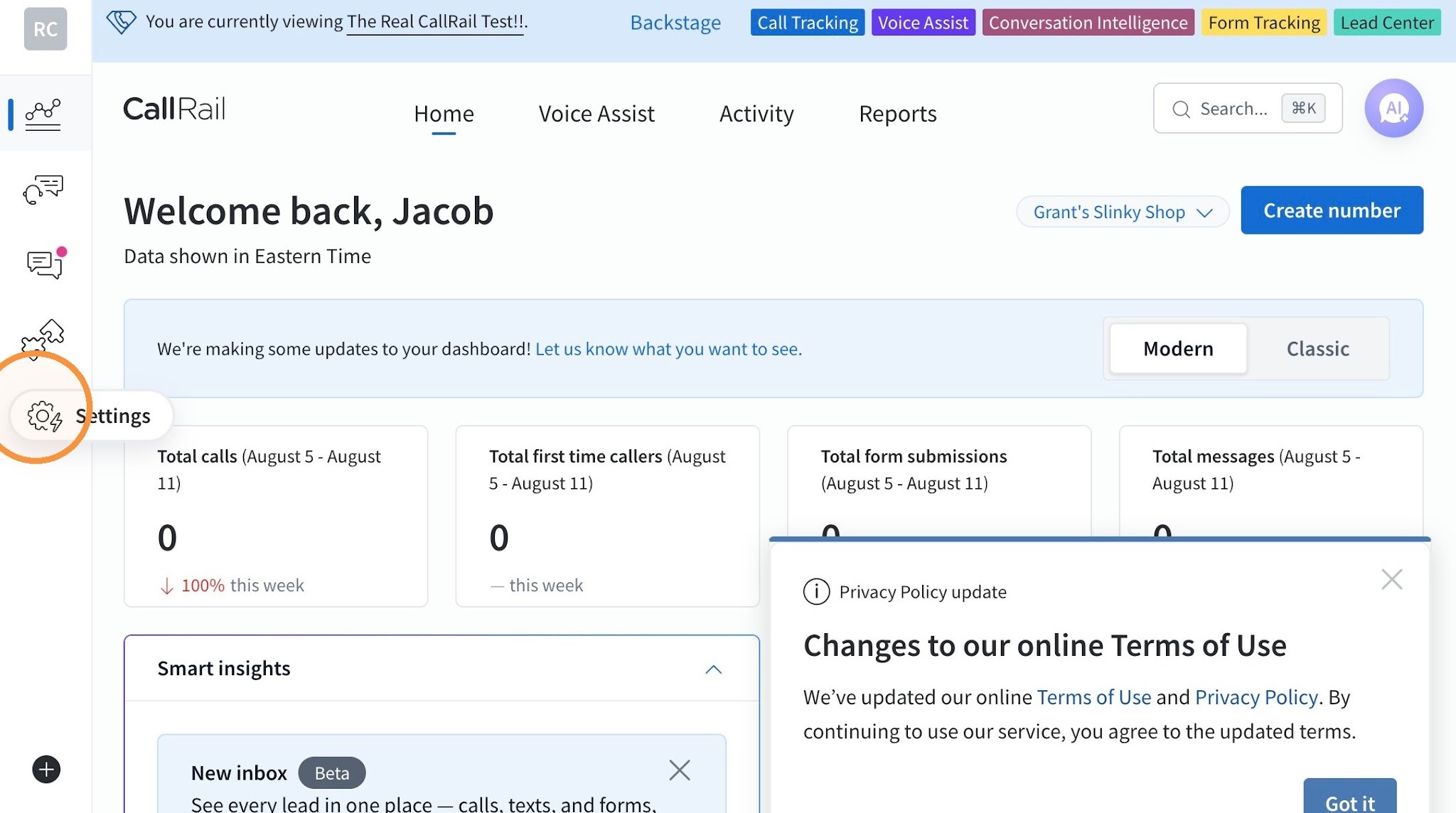Click the black plus add button
The height and width of the screenshot is (813, 1456).
tap(46, 769)
